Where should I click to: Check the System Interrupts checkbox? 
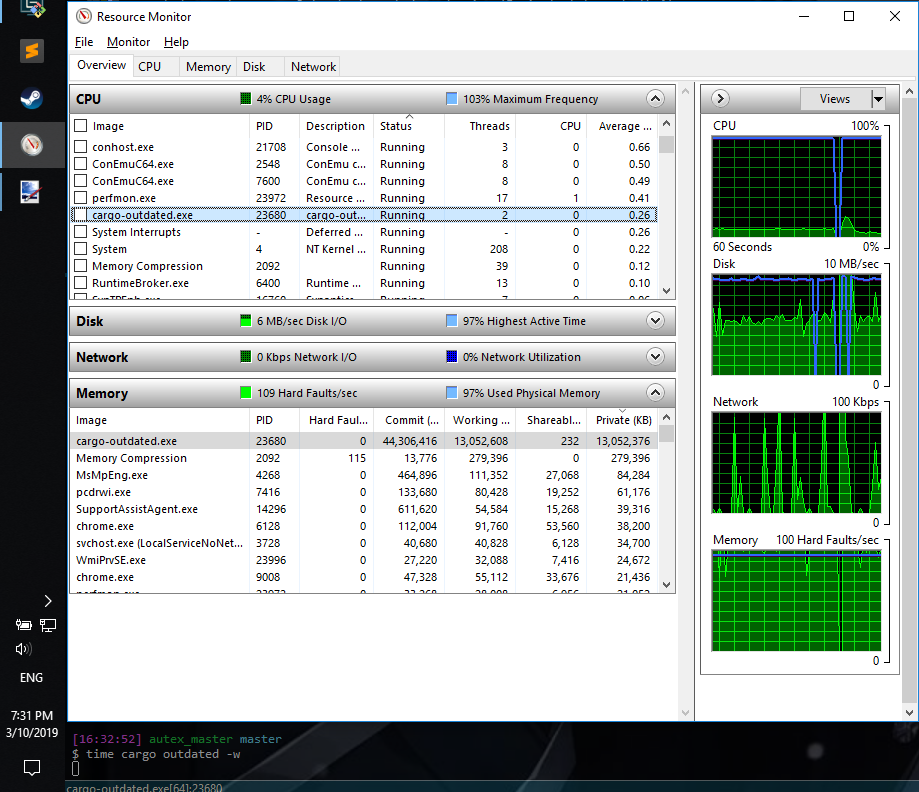[x=81, y=232]
